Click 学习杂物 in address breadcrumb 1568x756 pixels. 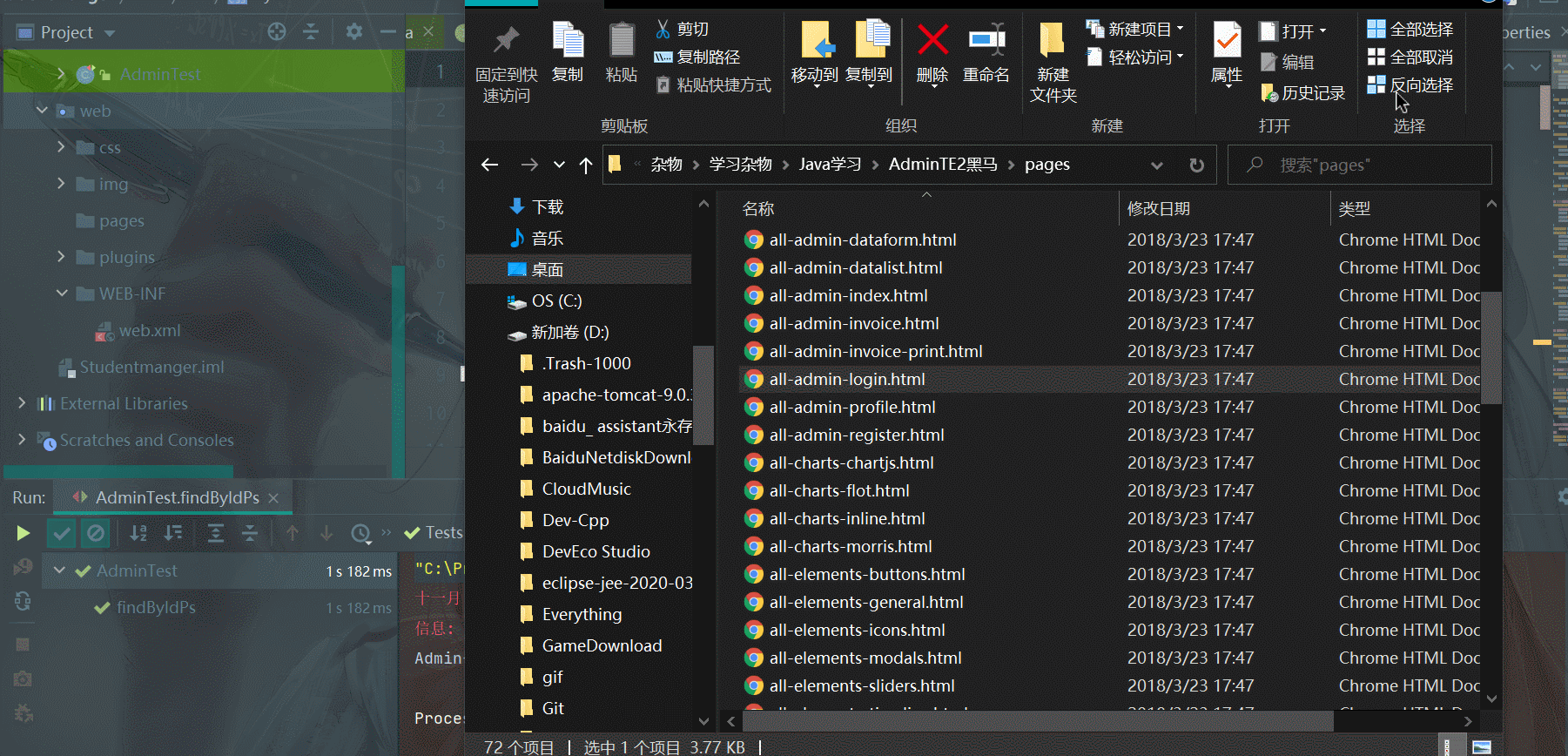click(x=740, y=165)
